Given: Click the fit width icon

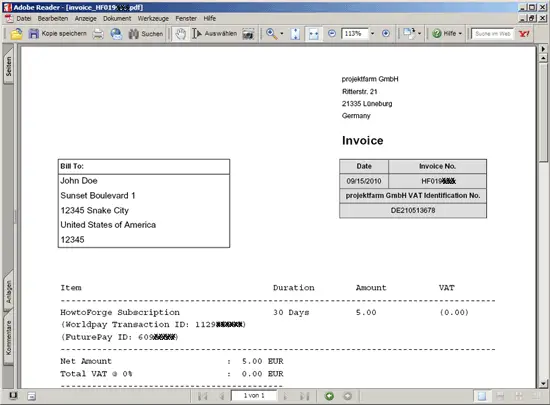Looking at the screenshot, I should [x=313, y=34].
